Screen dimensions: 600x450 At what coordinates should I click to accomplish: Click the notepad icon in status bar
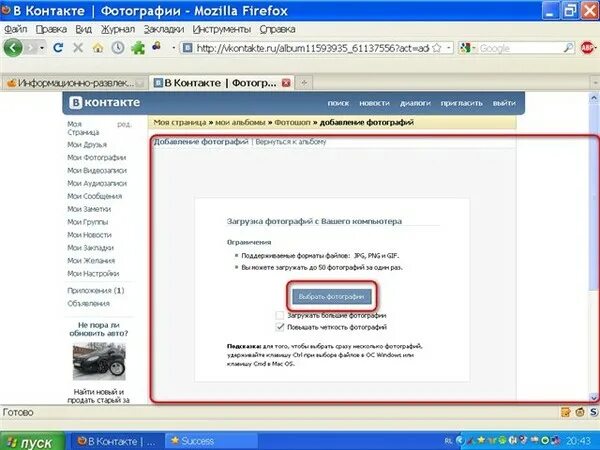(566, 412)
